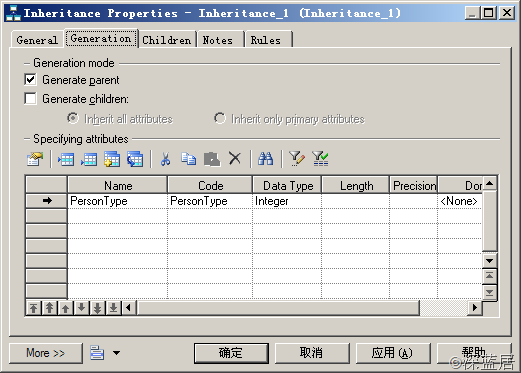Viewport: 521px width, 373px height.
Task: Move attribute down one row
Action: tap(81, 308)
